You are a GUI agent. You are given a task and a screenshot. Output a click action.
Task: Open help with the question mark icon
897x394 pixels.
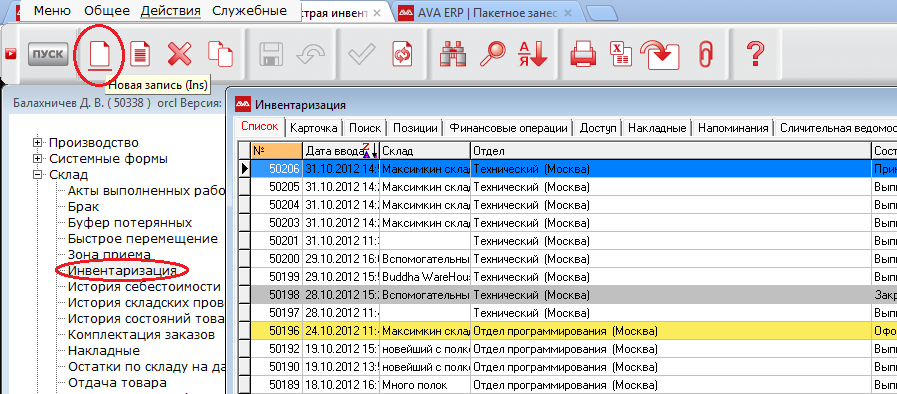[x=756, y=54]
